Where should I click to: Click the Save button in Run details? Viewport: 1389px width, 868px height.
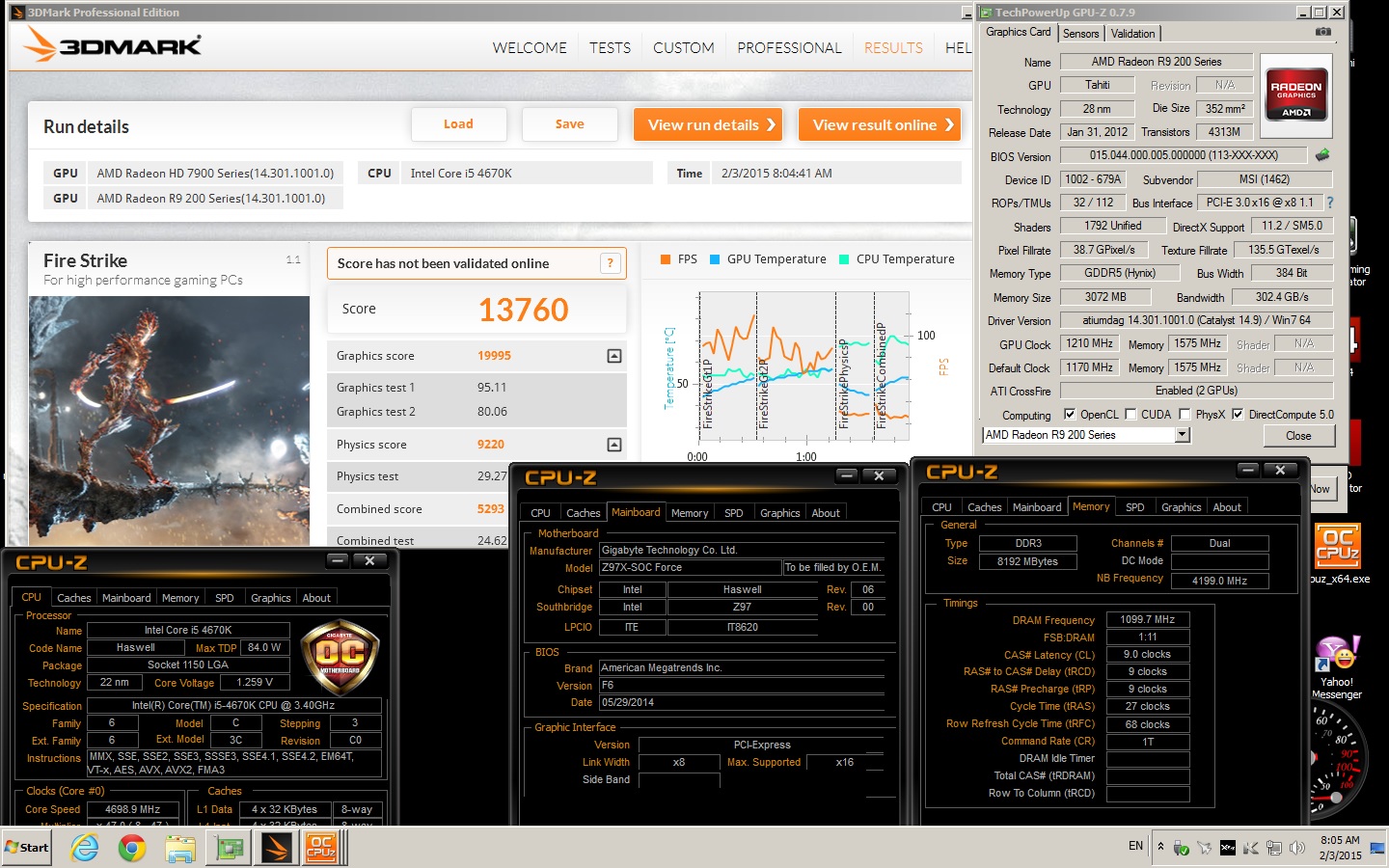pos(569,124)
